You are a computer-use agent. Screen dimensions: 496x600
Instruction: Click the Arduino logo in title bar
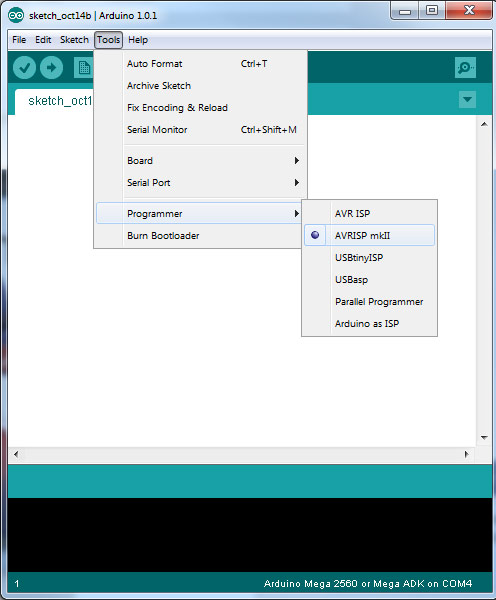coord(16,16)
